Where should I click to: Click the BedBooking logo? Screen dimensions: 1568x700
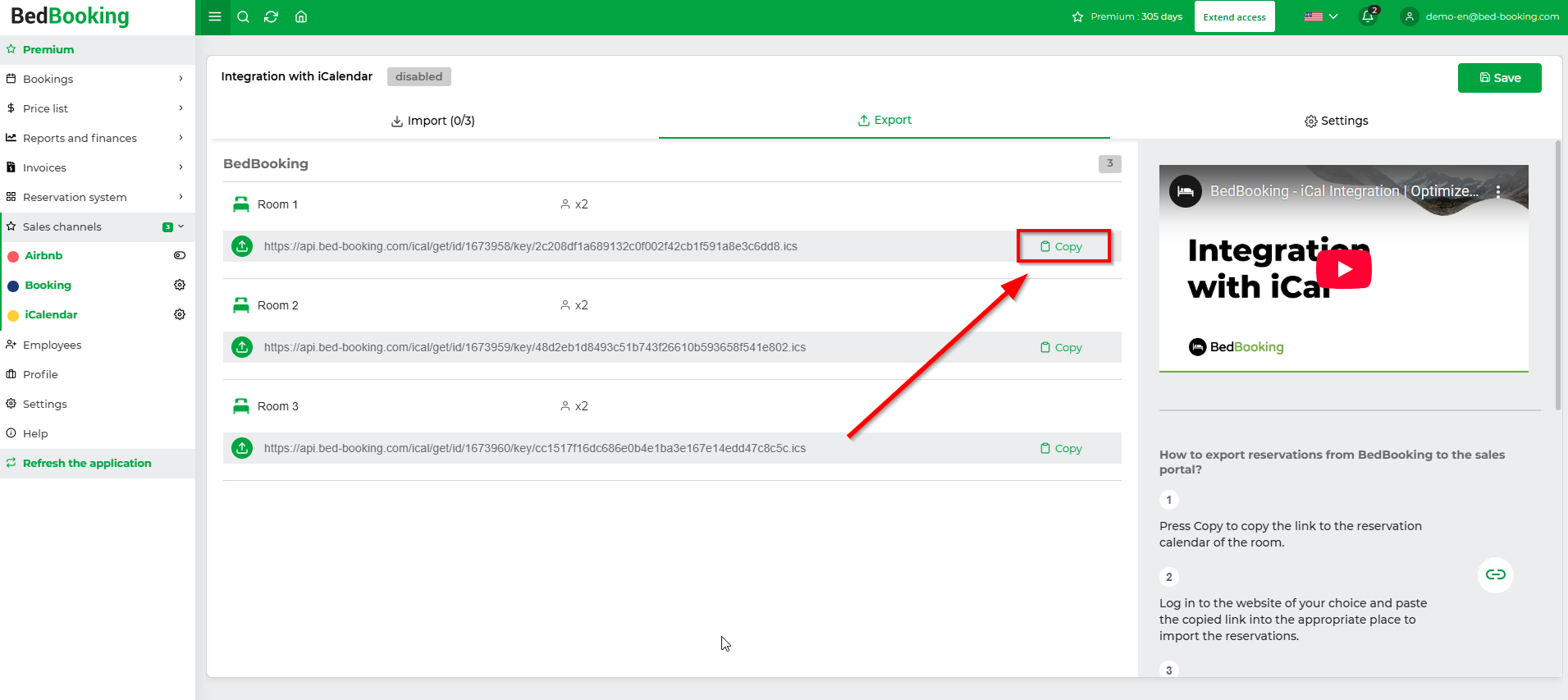coord(70,16)
